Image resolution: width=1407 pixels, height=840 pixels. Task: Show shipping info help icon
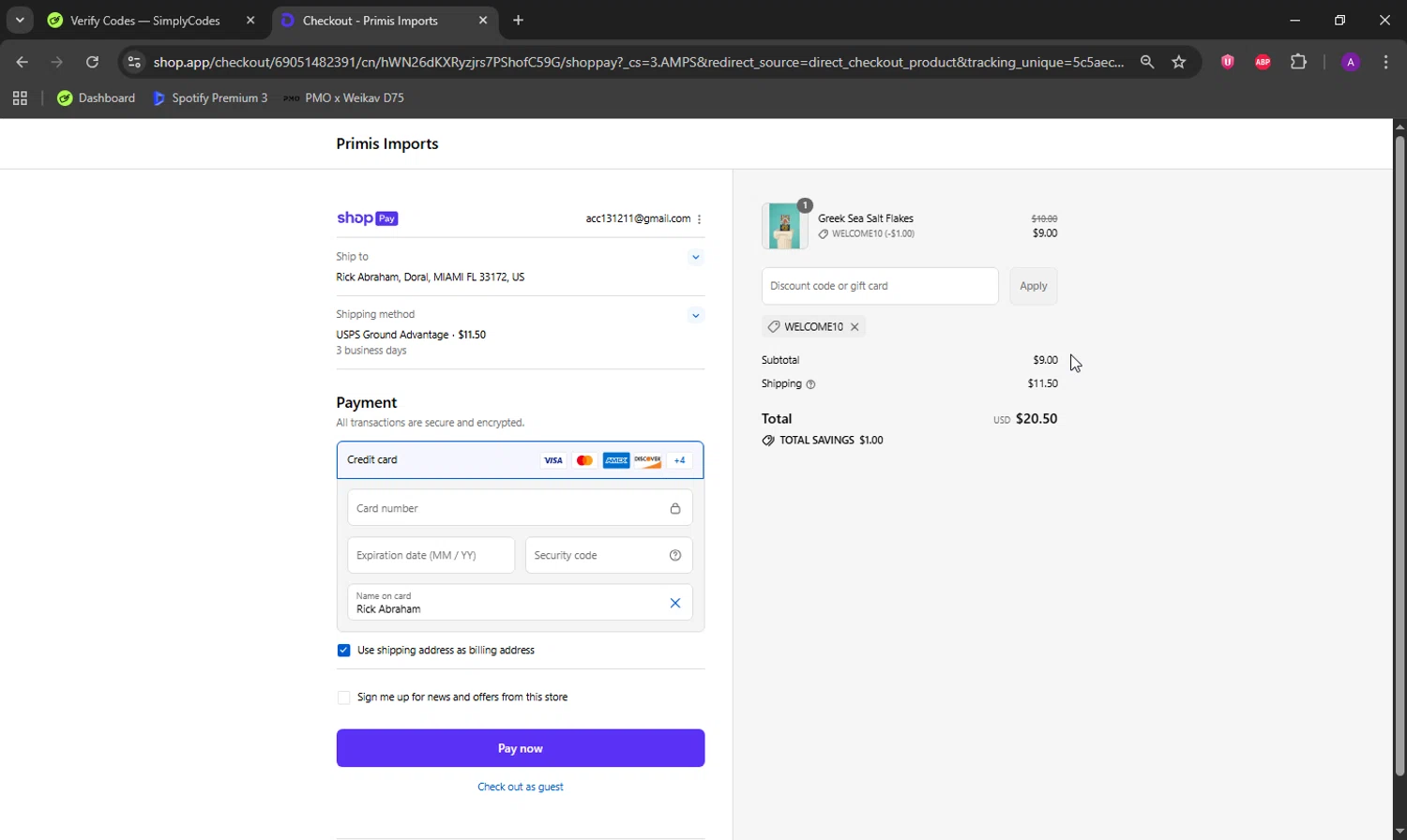[811, 384]
